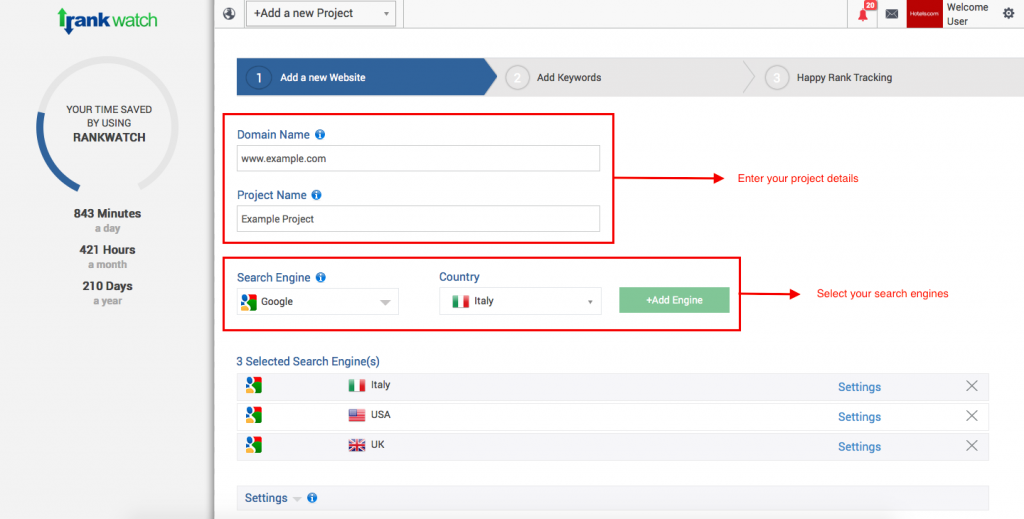The width and height of the screenshot is (1024, 519).
Task: Open the Search Engine Google dropdown
Action: 317,302
